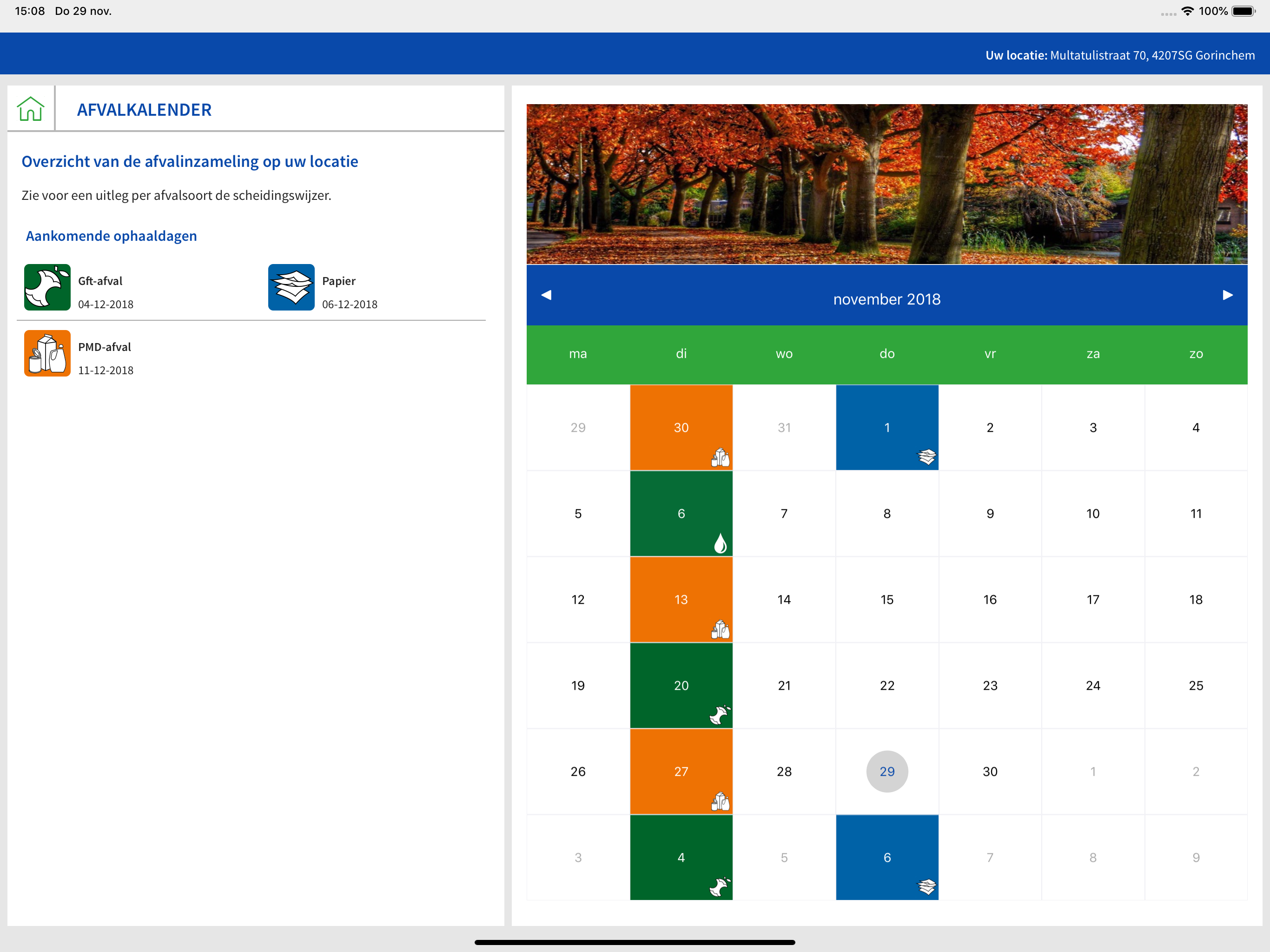Open the home icon in the header
The height and width of the screenshot is (952, 1270).
[x=30, y=108]
